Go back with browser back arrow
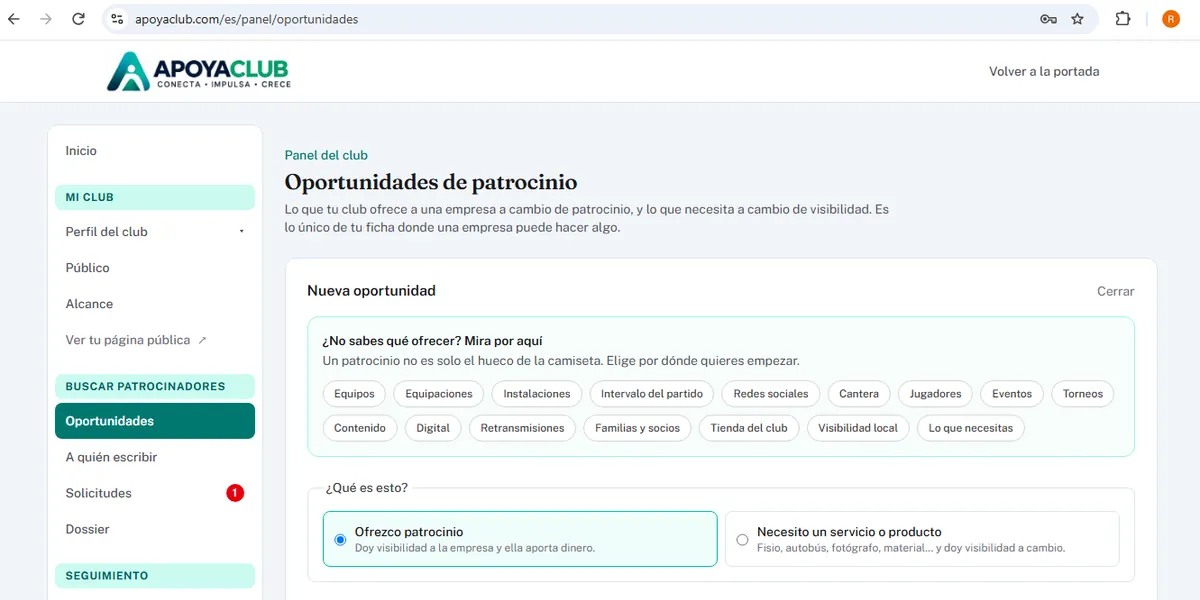1200x600 pixels. (14, 19)
